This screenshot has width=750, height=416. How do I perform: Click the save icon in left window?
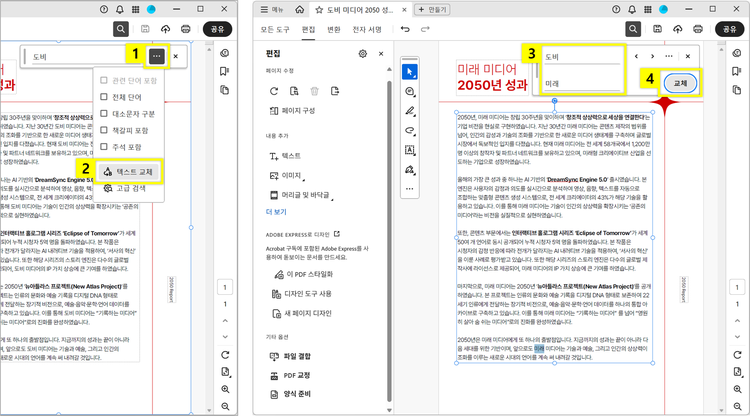pos(145,29)
